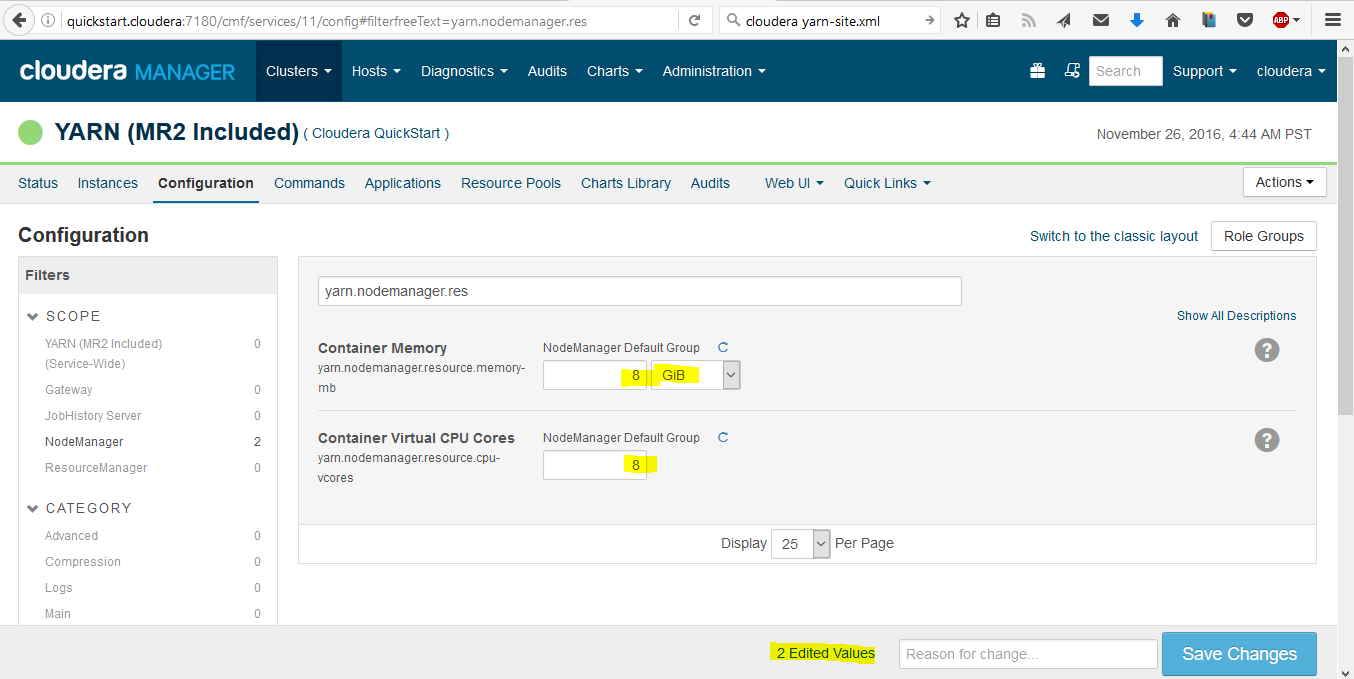Viewport: 1354px width, 679px height.
Task: Open the Actions dropdown
Action: pyautogui.click(x=1284, y=182)
